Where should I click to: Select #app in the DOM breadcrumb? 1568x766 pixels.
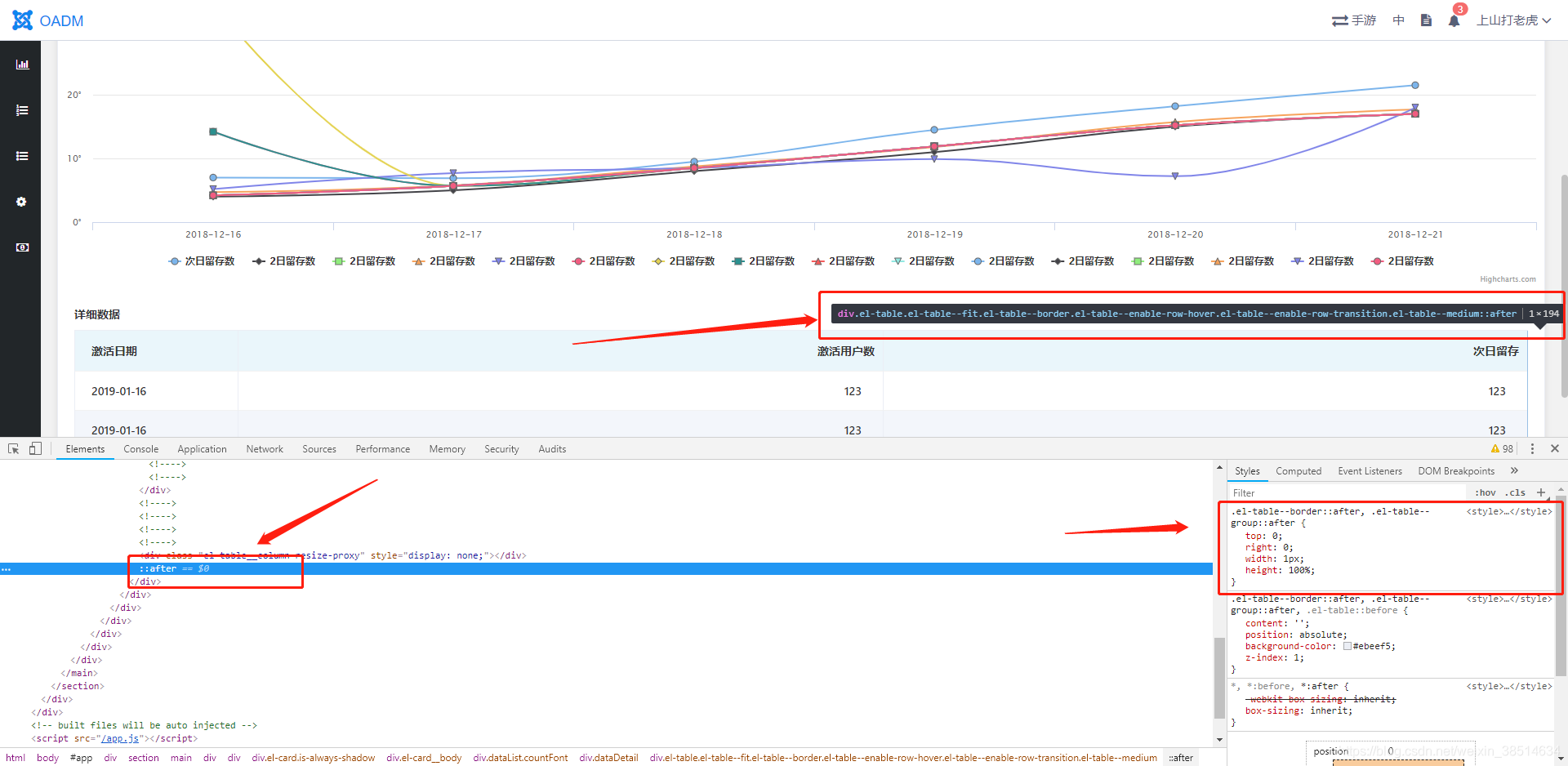82,758
